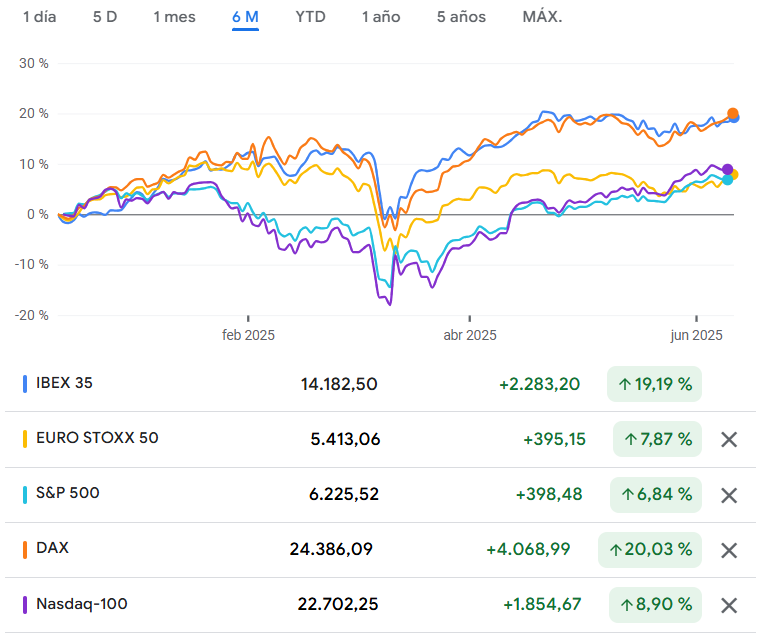The image size is (774, 640).
Task: Click the yellow EURO STOXX 50 color marker
Action: click(24, 438)
